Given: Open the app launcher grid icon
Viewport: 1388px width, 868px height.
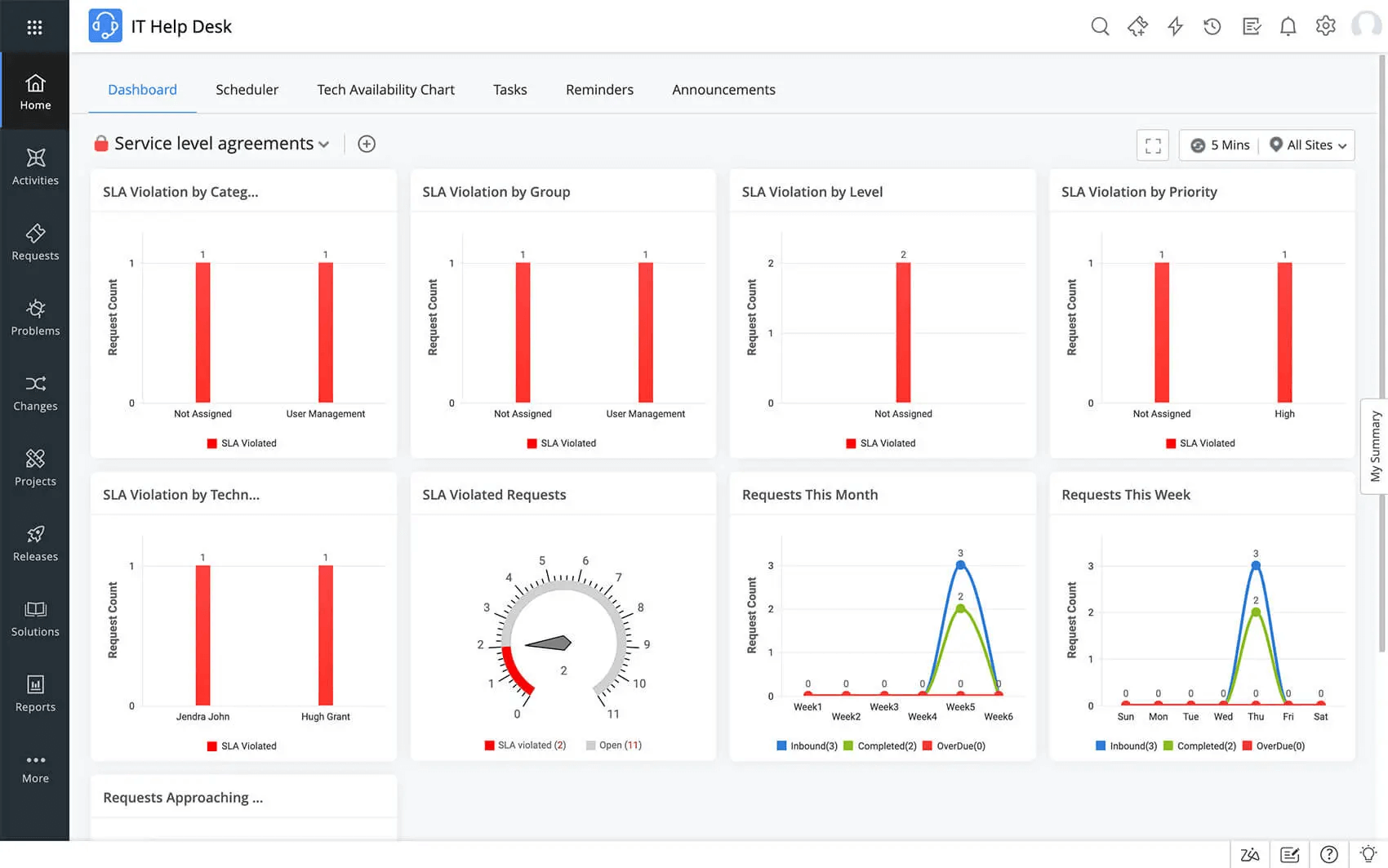Looking at the screenshot, I should [34, 27].
